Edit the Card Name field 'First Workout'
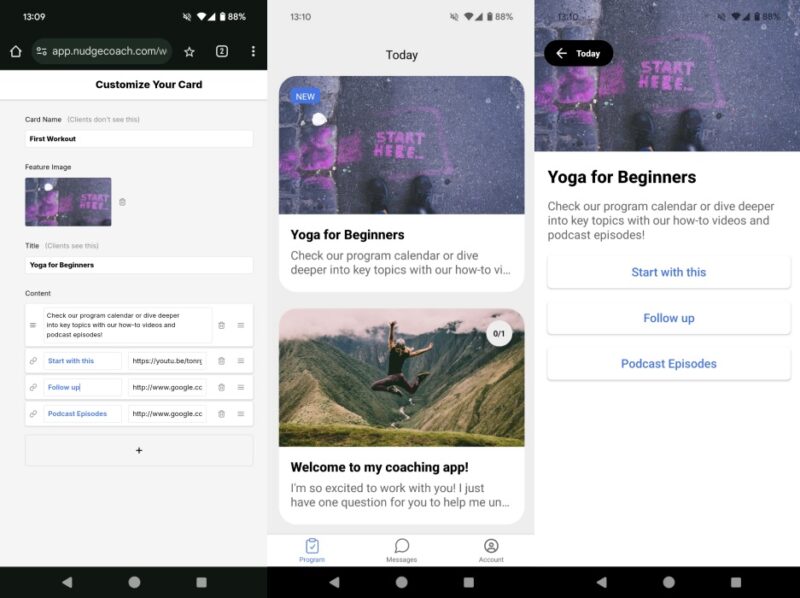The image size is (800, 598). click(139, 138)
